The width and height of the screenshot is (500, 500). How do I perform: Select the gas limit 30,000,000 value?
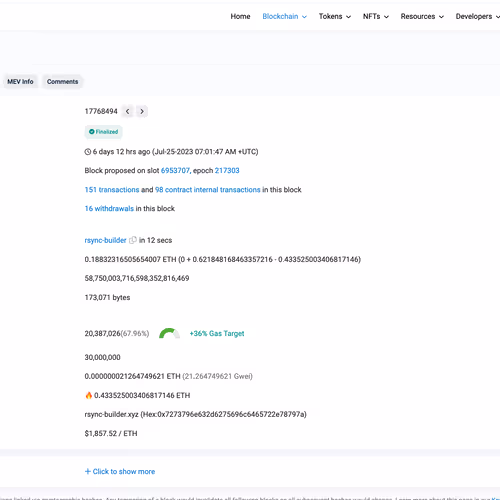point(102,357)
